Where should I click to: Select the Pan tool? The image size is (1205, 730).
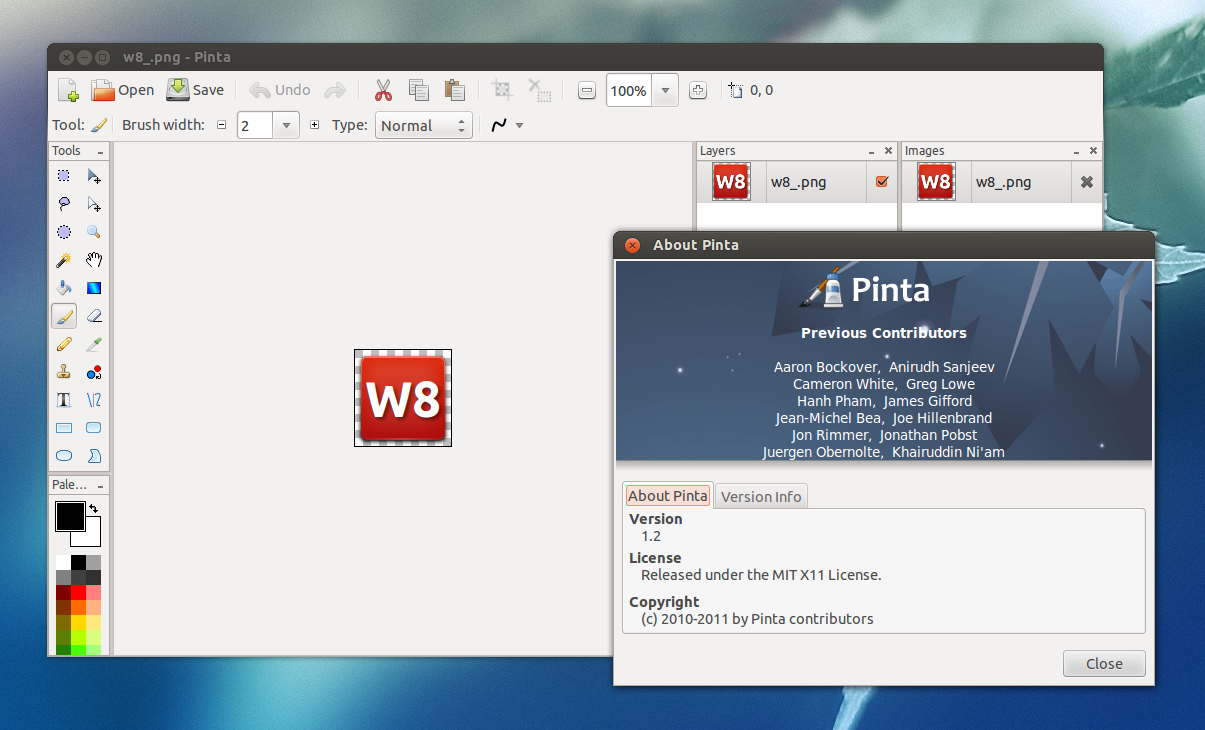coord(94,259)
